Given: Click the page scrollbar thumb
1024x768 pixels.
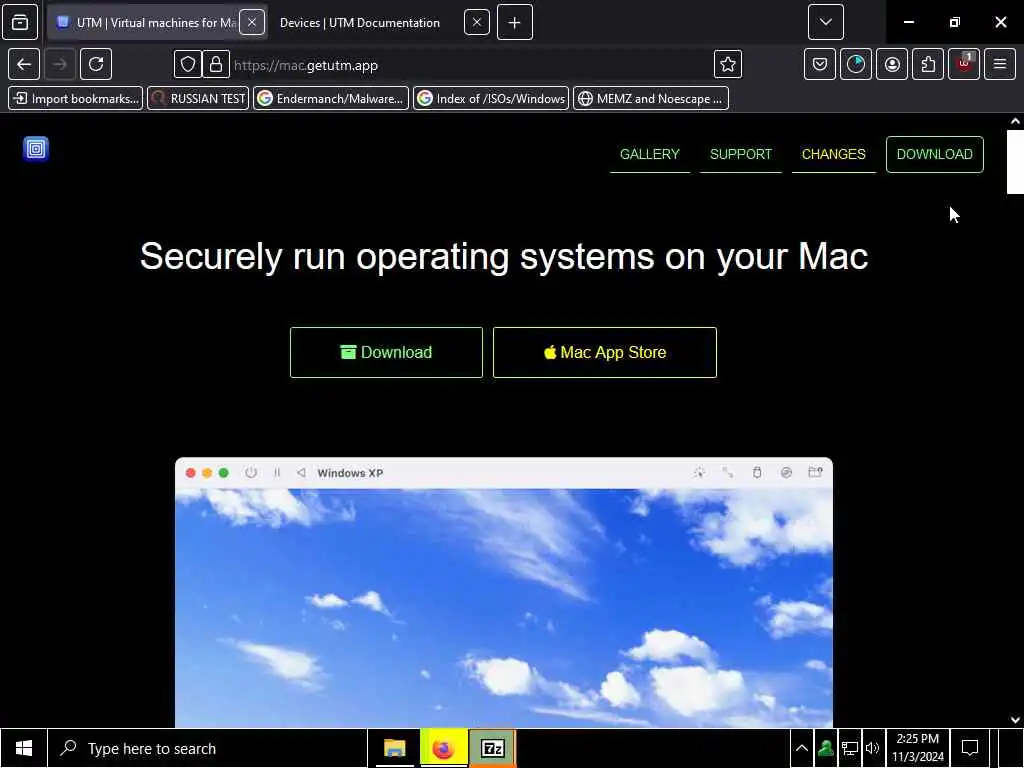Looking at the screenshot, I should click(x=1015, y=162).
